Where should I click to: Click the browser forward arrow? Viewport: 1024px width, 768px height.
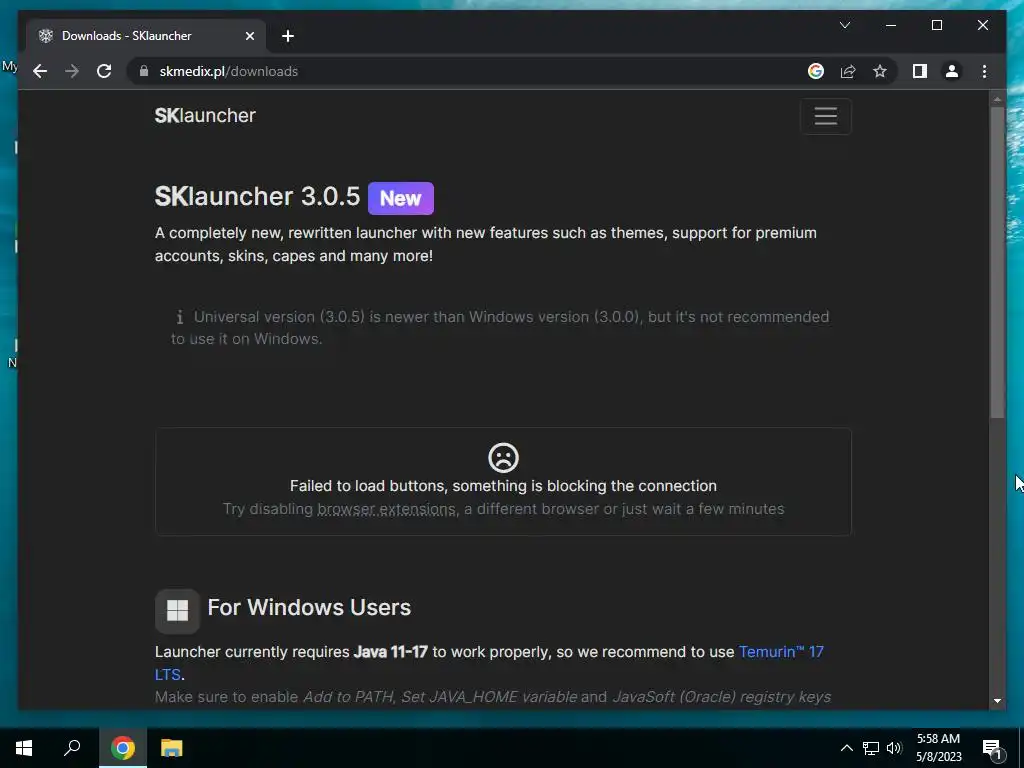point(72,71)
